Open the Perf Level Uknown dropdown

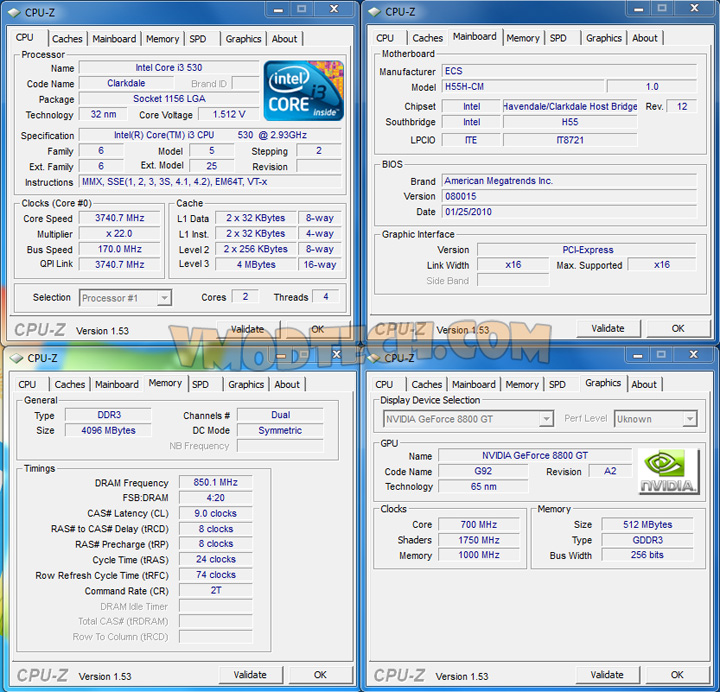click(x=690, y=419)
